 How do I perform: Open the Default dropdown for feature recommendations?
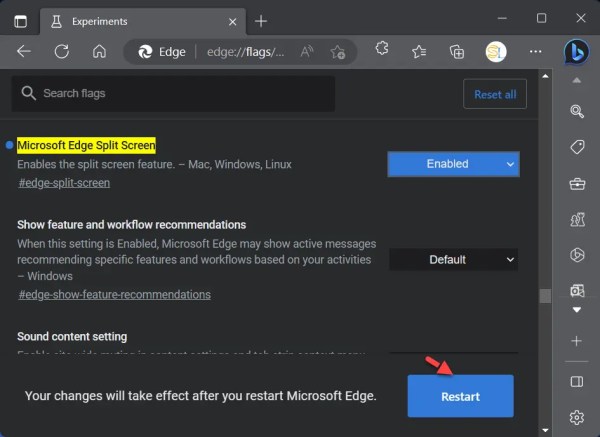[x=453, y=259]
